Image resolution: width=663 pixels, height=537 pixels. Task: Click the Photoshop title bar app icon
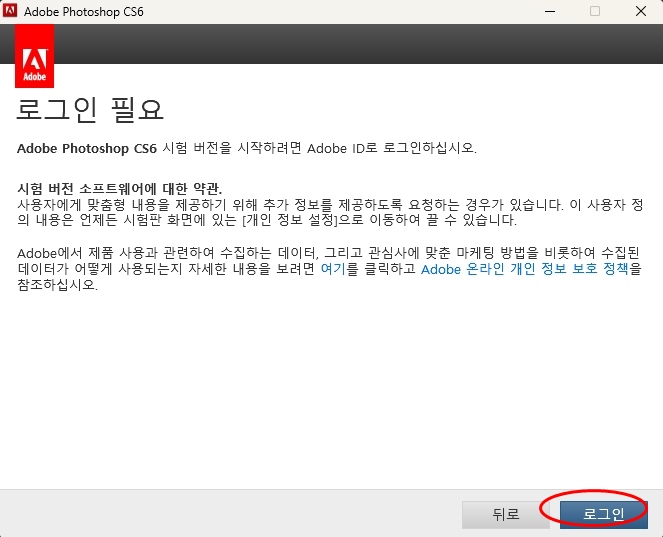tap(9, 11)
